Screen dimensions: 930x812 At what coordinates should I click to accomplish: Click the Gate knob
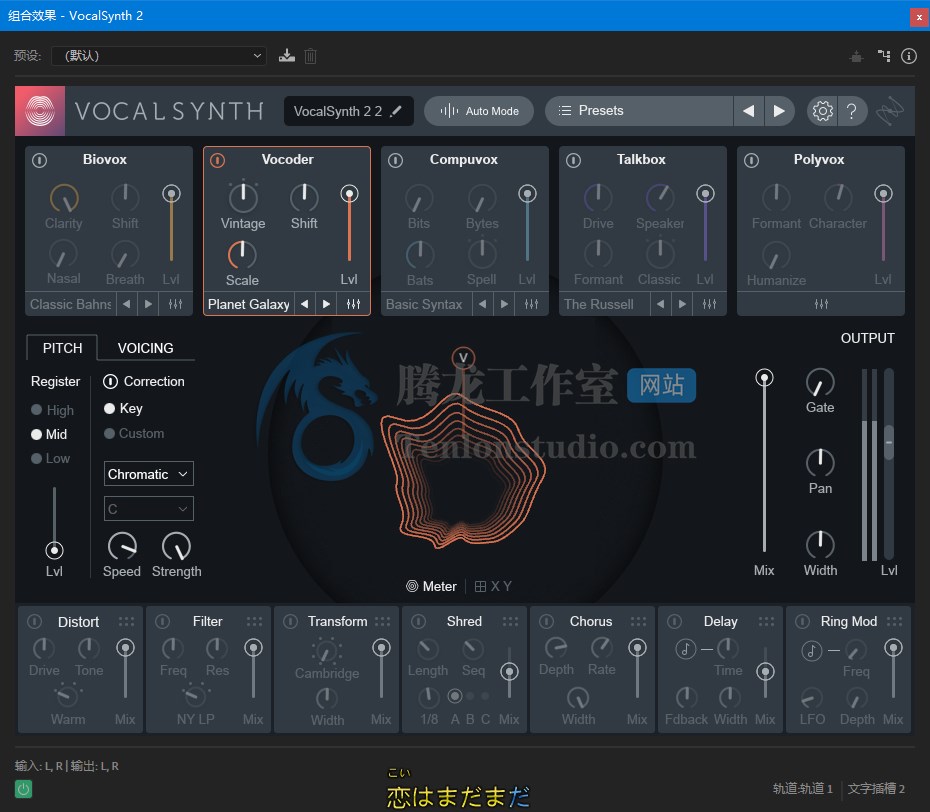tap(820, 383)
